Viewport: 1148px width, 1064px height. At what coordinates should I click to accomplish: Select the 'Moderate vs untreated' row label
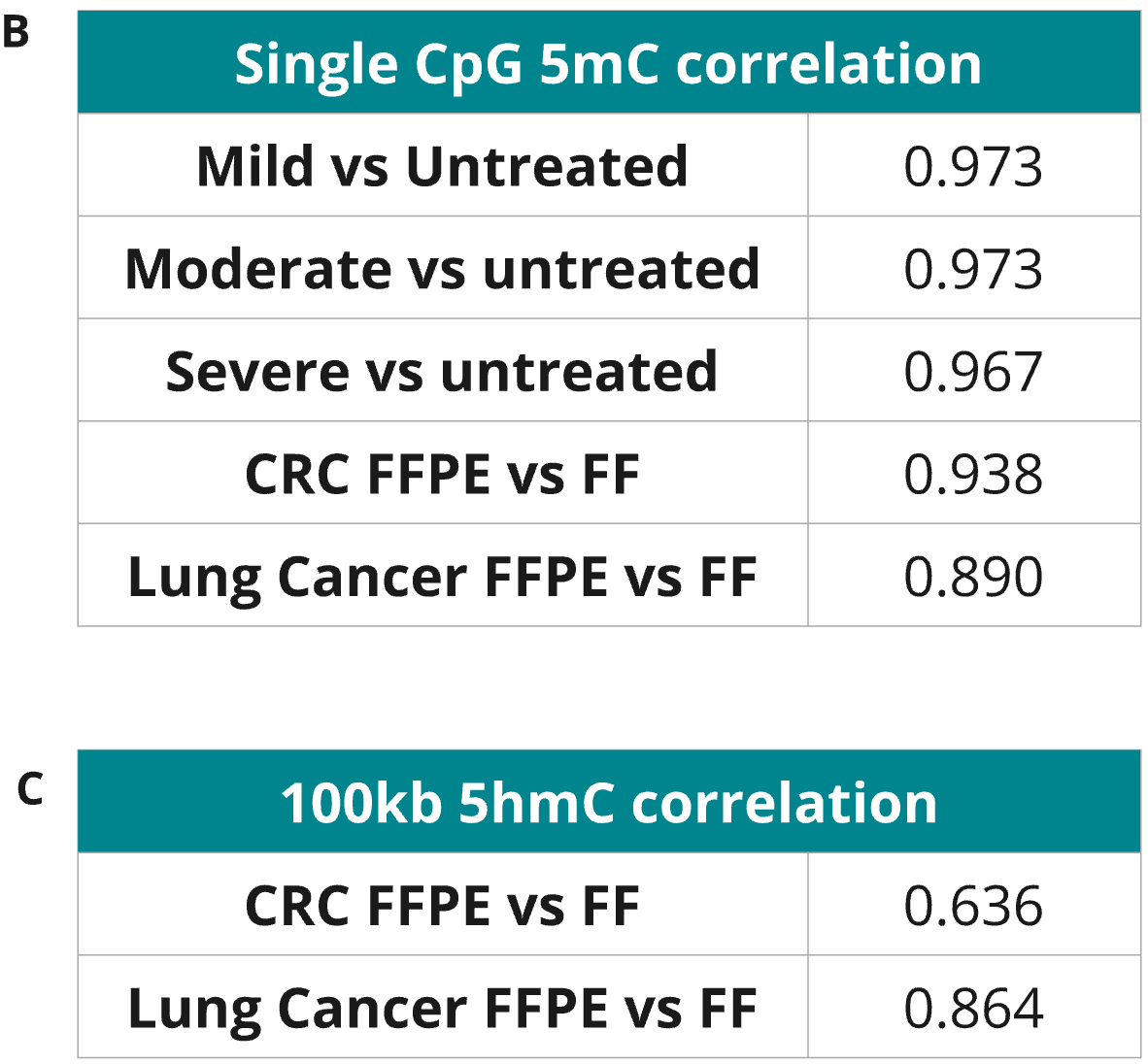442,269
